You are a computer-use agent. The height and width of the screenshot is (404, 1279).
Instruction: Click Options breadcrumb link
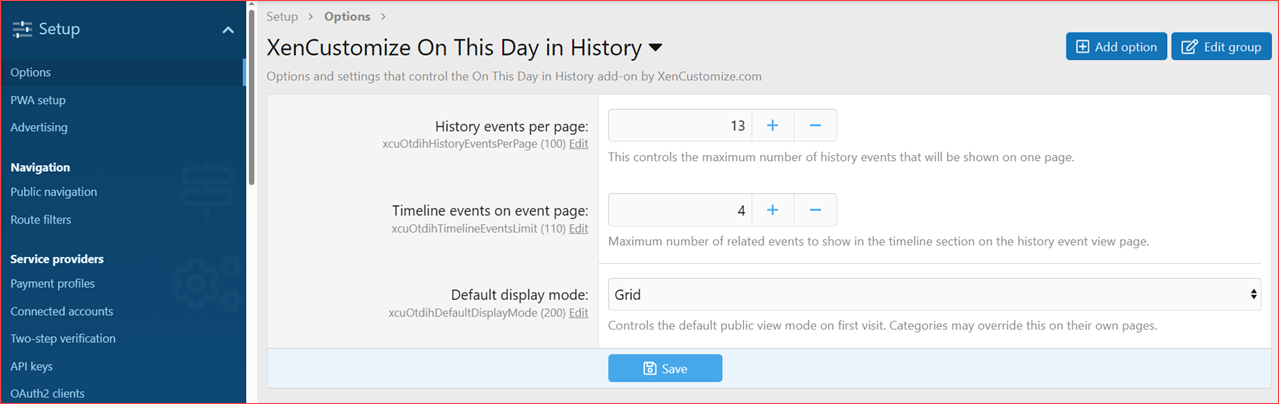point(347,16)
